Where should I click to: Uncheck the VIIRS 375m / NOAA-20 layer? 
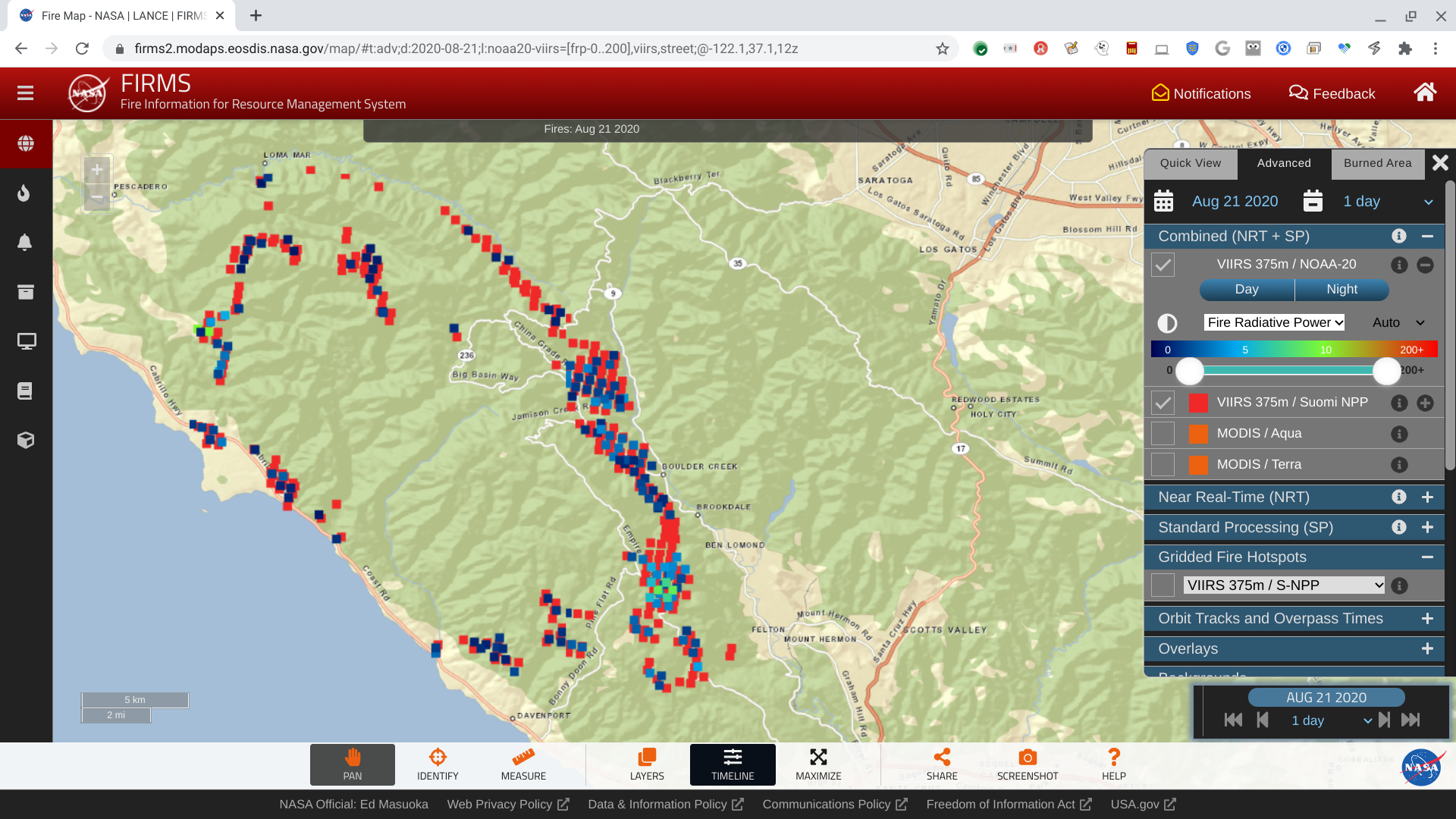(x=1163, y=265)
